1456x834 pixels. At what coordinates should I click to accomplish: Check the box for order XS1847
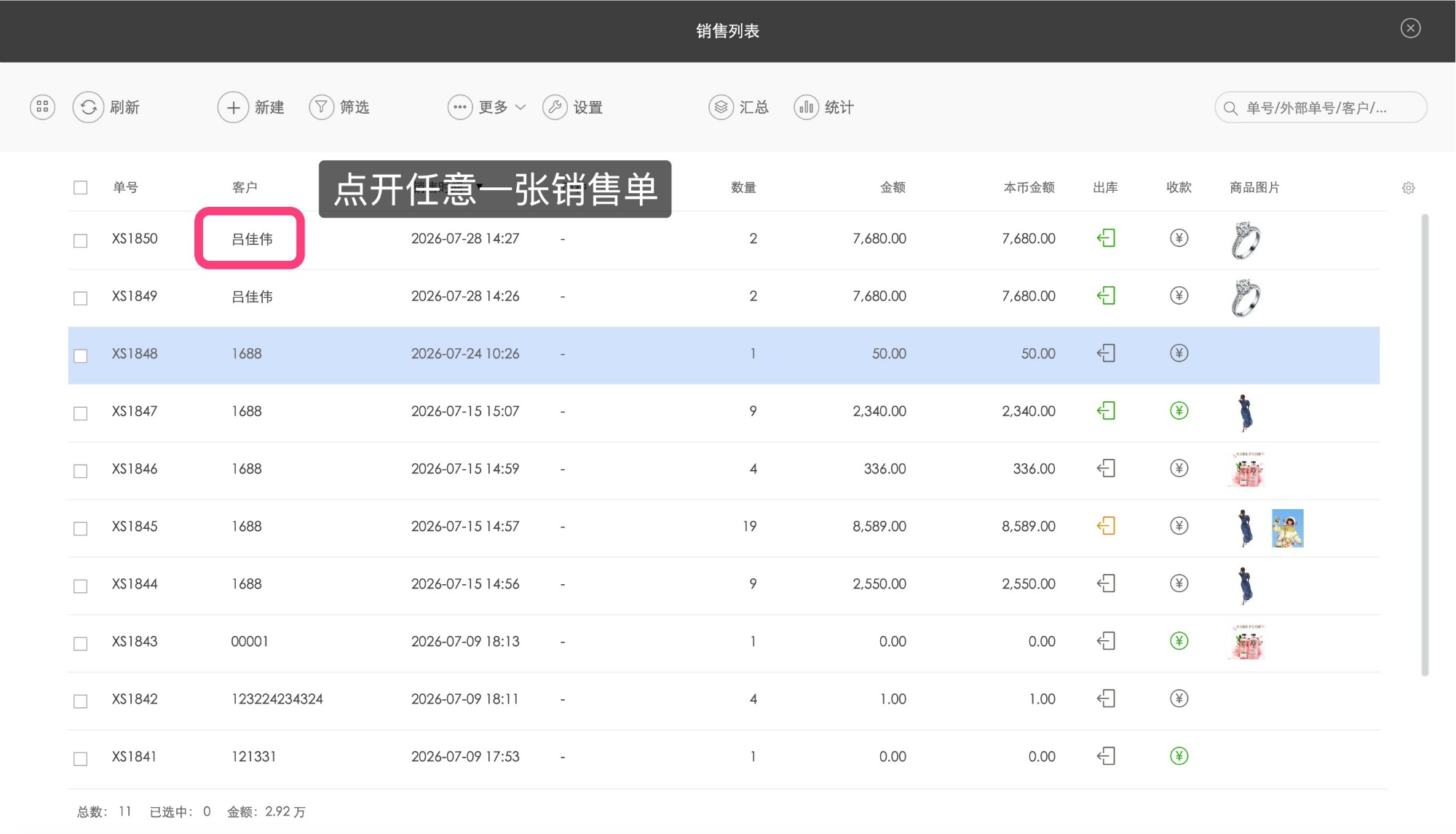coord(80,413)
